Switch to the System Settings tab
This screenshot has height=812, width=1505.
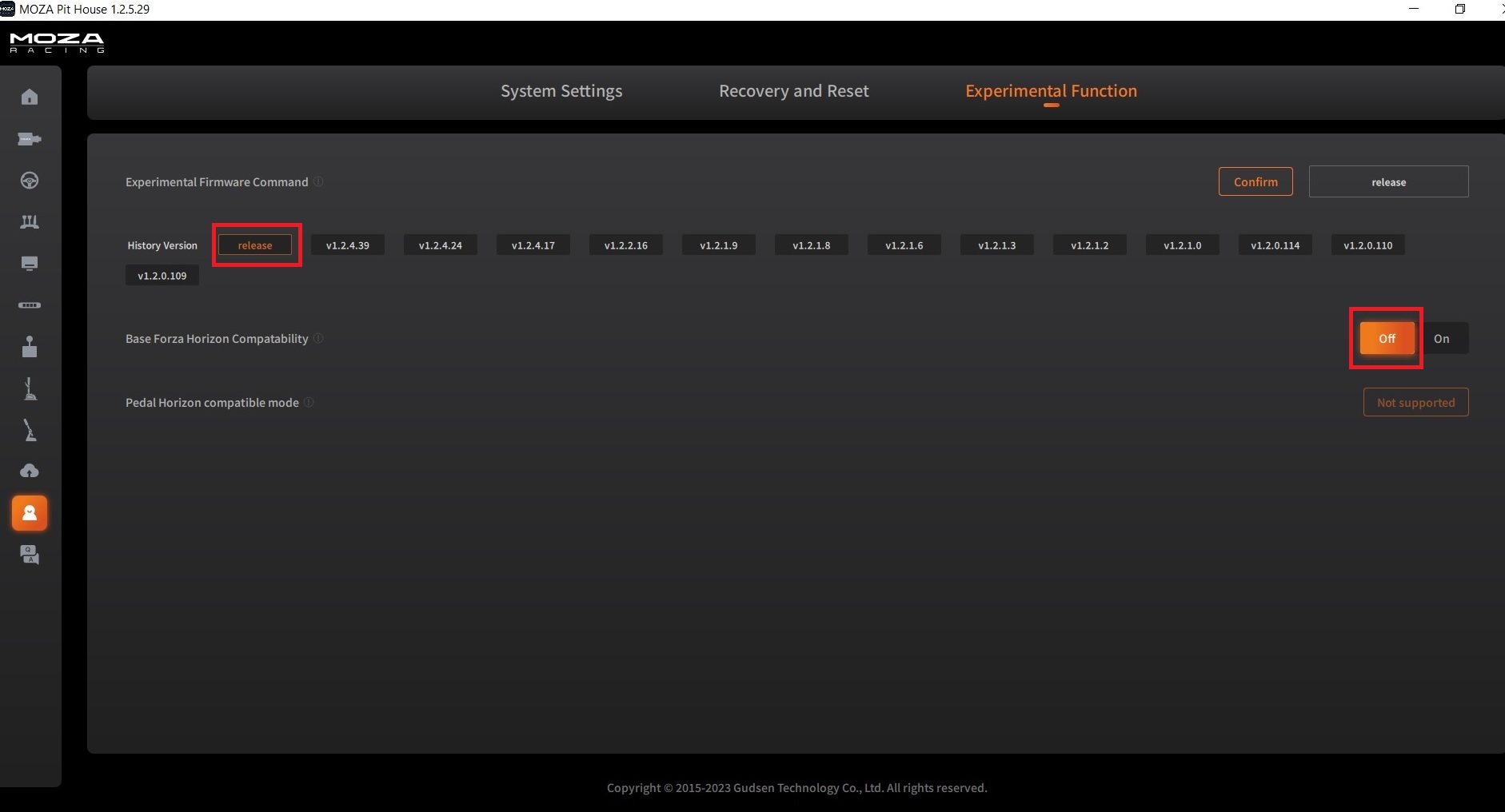561,91
